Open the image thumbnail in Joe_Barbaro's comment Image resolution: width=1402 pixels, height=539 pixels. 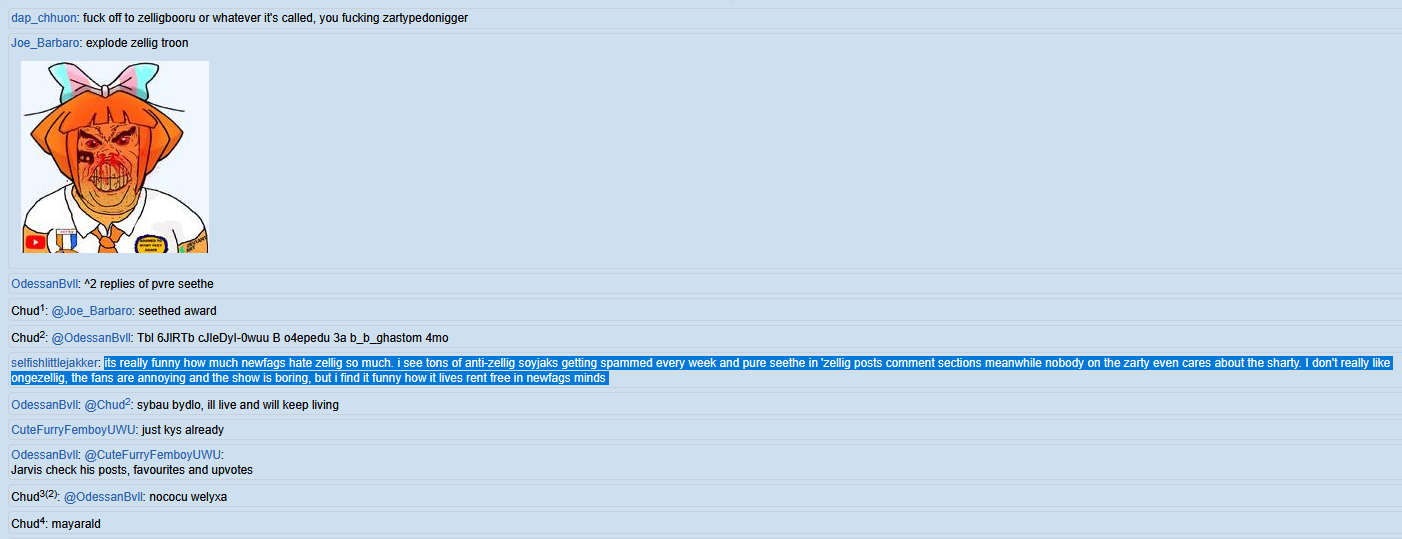click(x=115, y=157)
